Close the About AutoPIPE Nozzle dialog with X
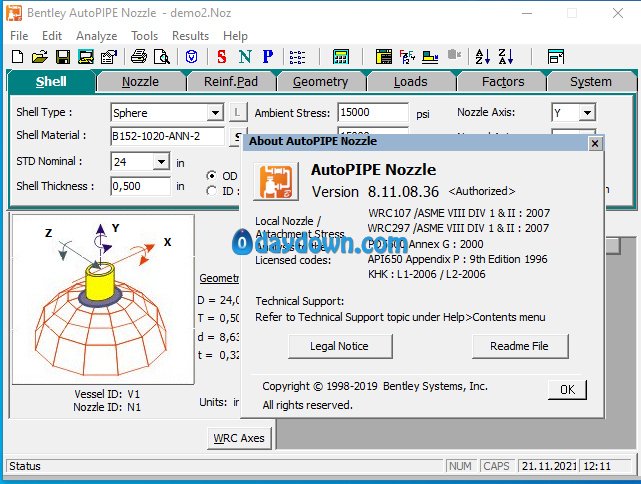This screenshot has width=641, height=484. click(595, 143)
